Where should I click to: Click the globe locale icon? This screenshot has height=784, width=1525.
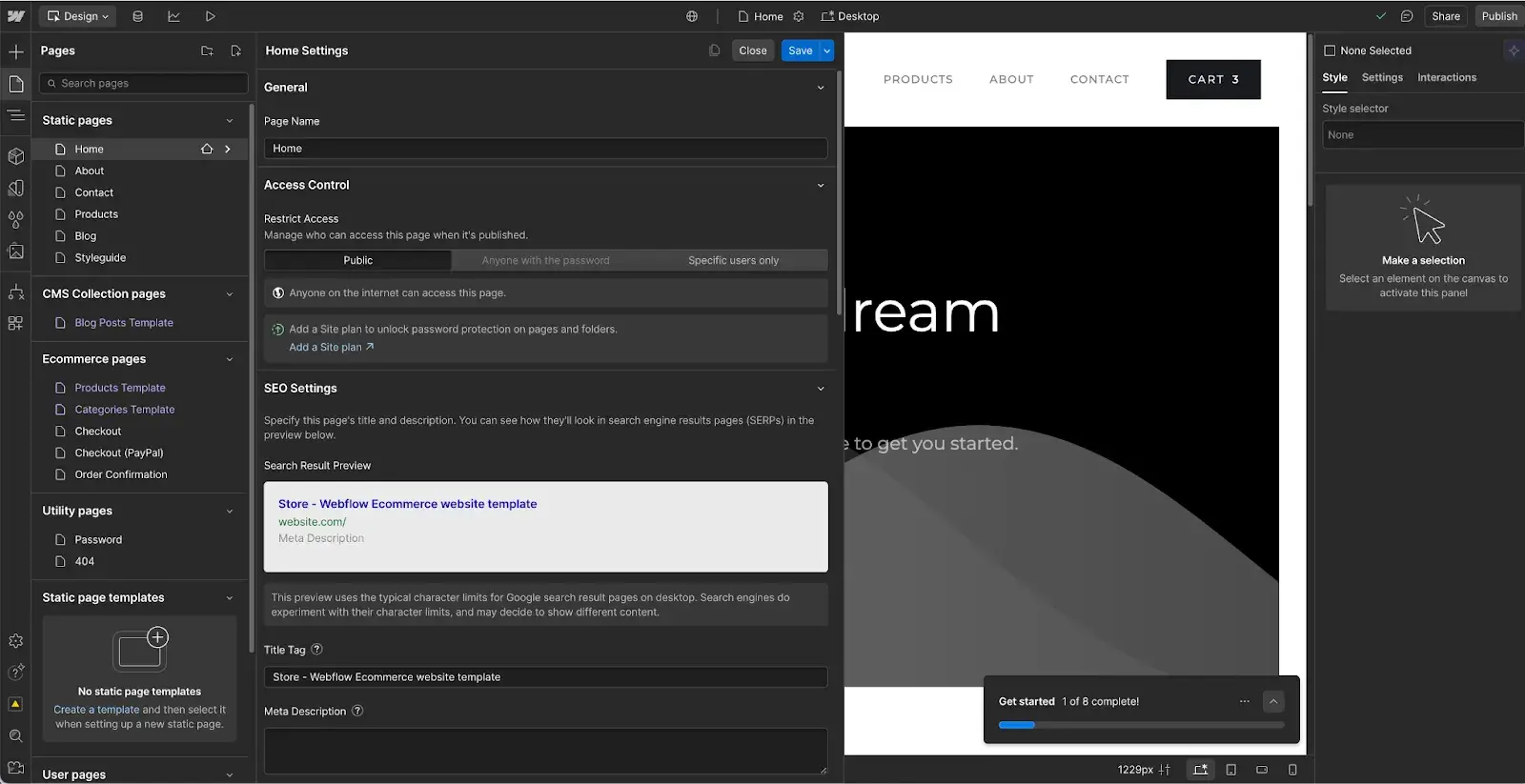click(692, 16)
